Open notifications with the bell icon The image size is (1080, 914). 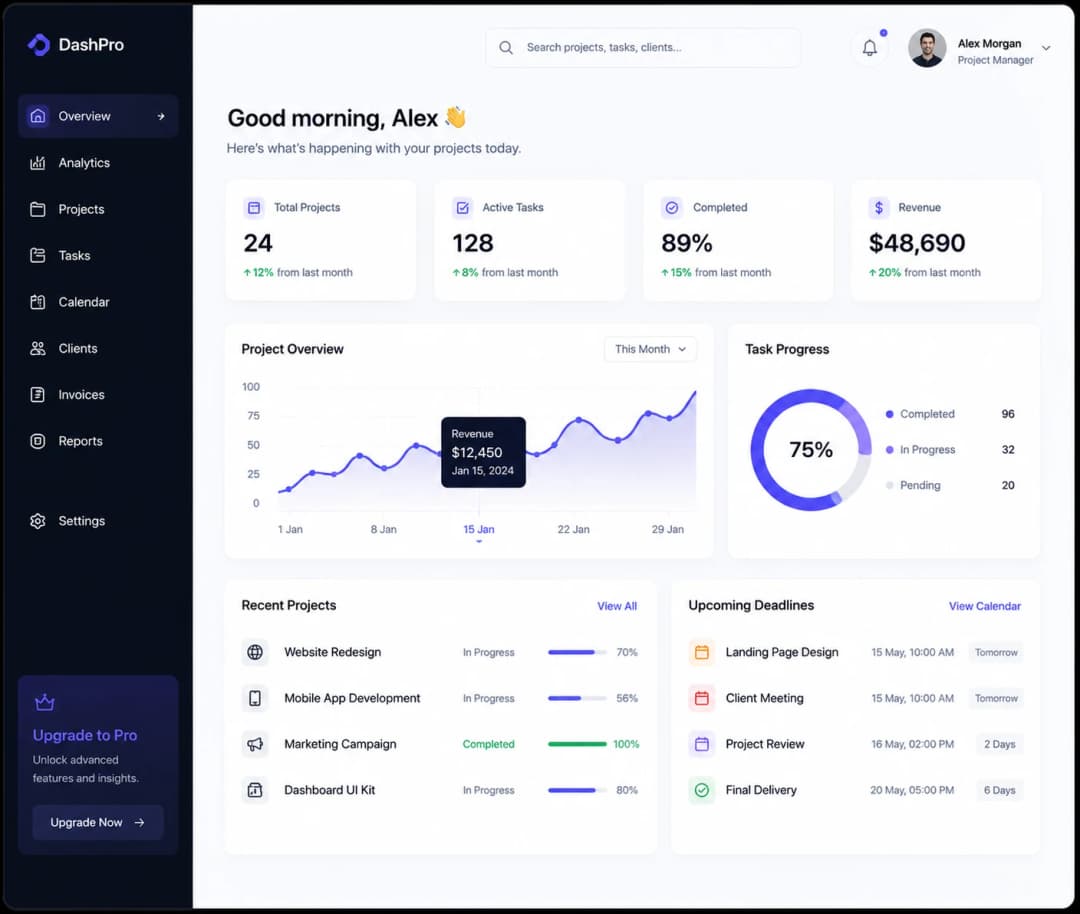coord(870,48)
